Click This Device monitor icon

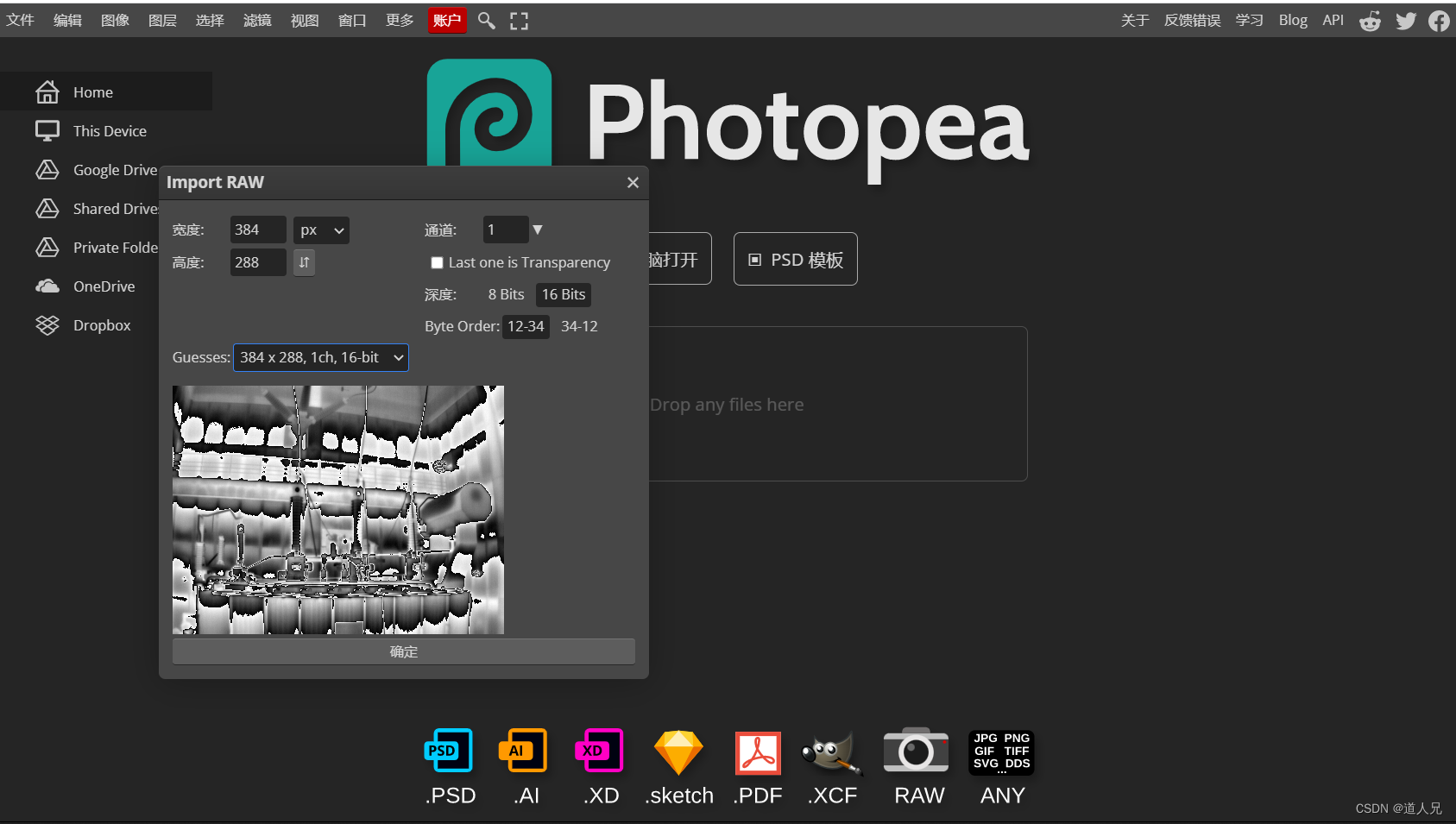point(47,130)
